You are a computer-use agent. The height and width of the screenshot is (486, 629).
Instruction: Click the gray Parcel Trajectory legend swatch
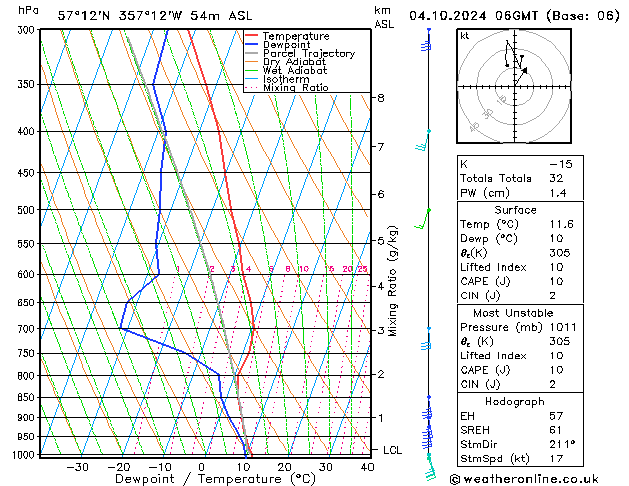pyautogui.click(x=252, y=53)
